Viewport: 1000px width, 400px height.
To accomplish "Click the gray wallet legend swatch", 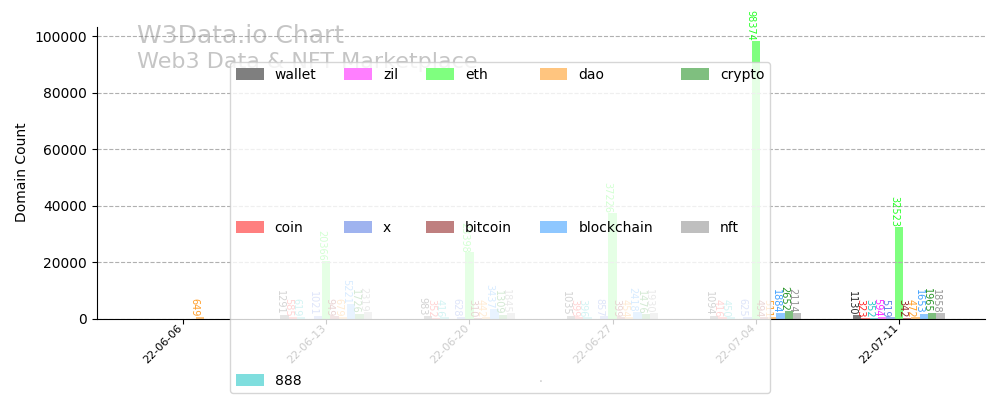I will (250, 74).
